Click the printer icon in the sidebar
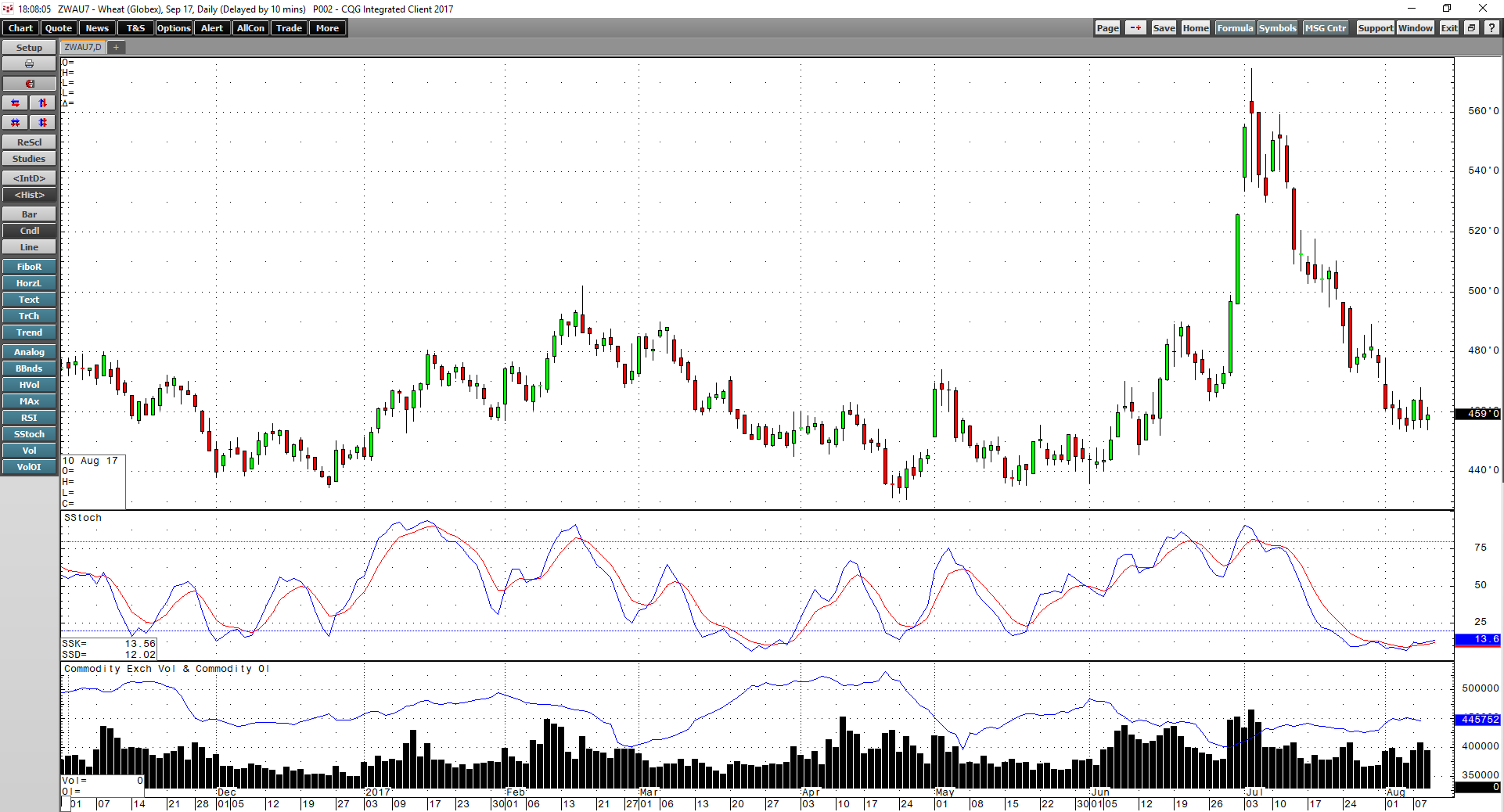 [29, 64]
